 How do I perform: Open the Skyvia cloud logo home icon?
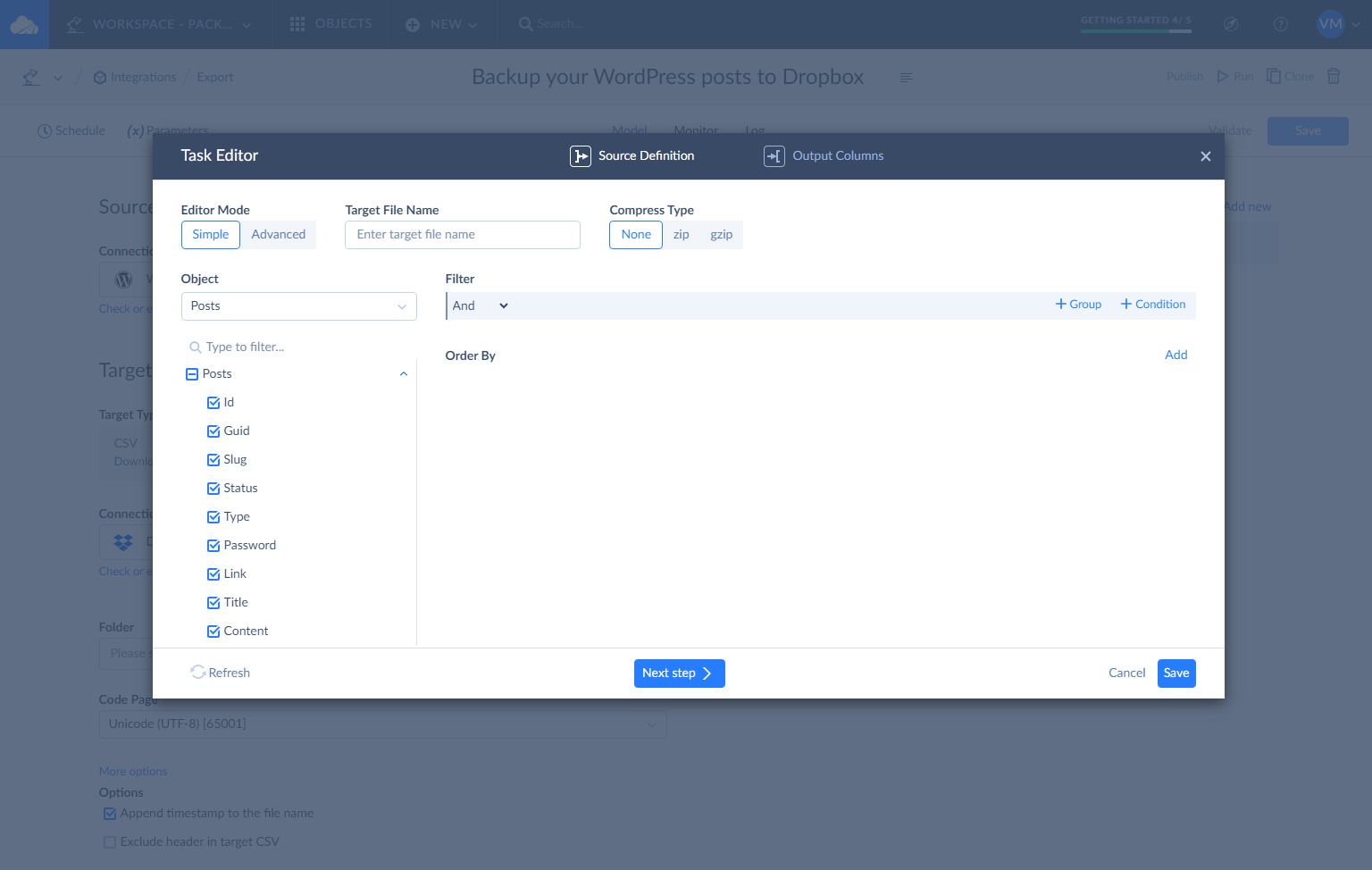23,23
